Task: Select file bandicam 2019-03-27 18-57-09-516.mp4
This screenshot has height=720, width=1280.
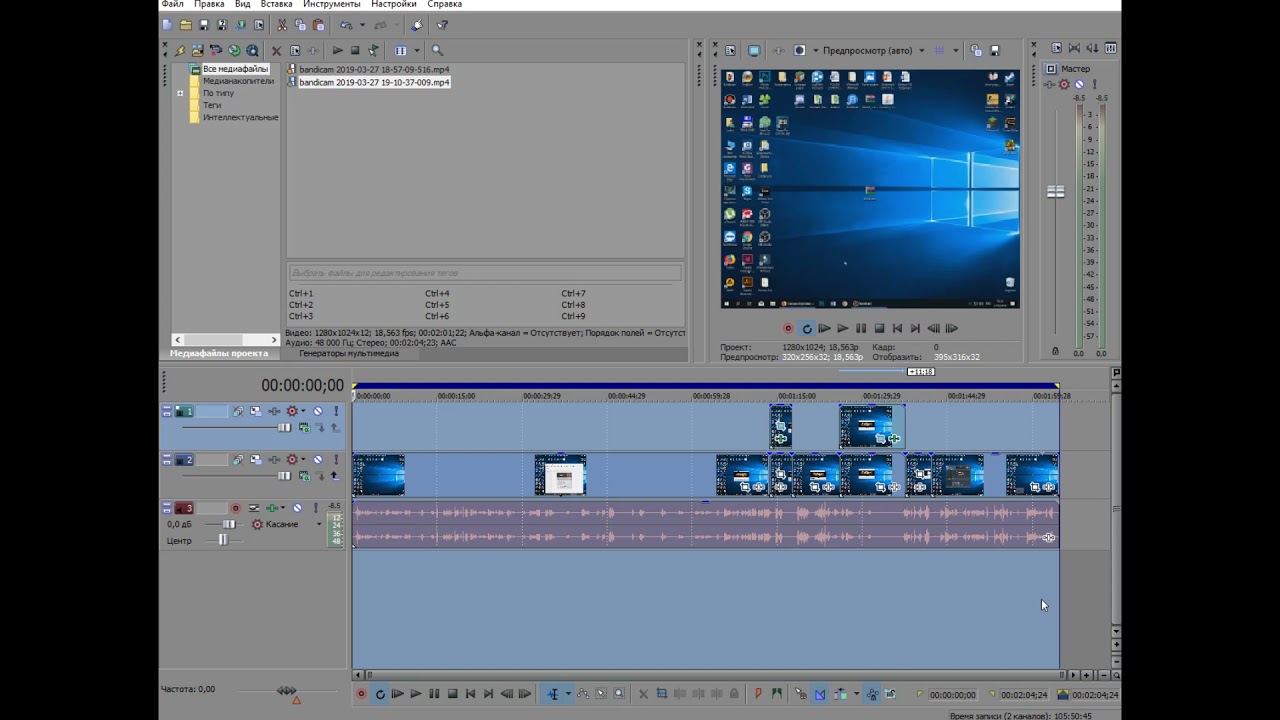Action: click(x=374, y=70)
